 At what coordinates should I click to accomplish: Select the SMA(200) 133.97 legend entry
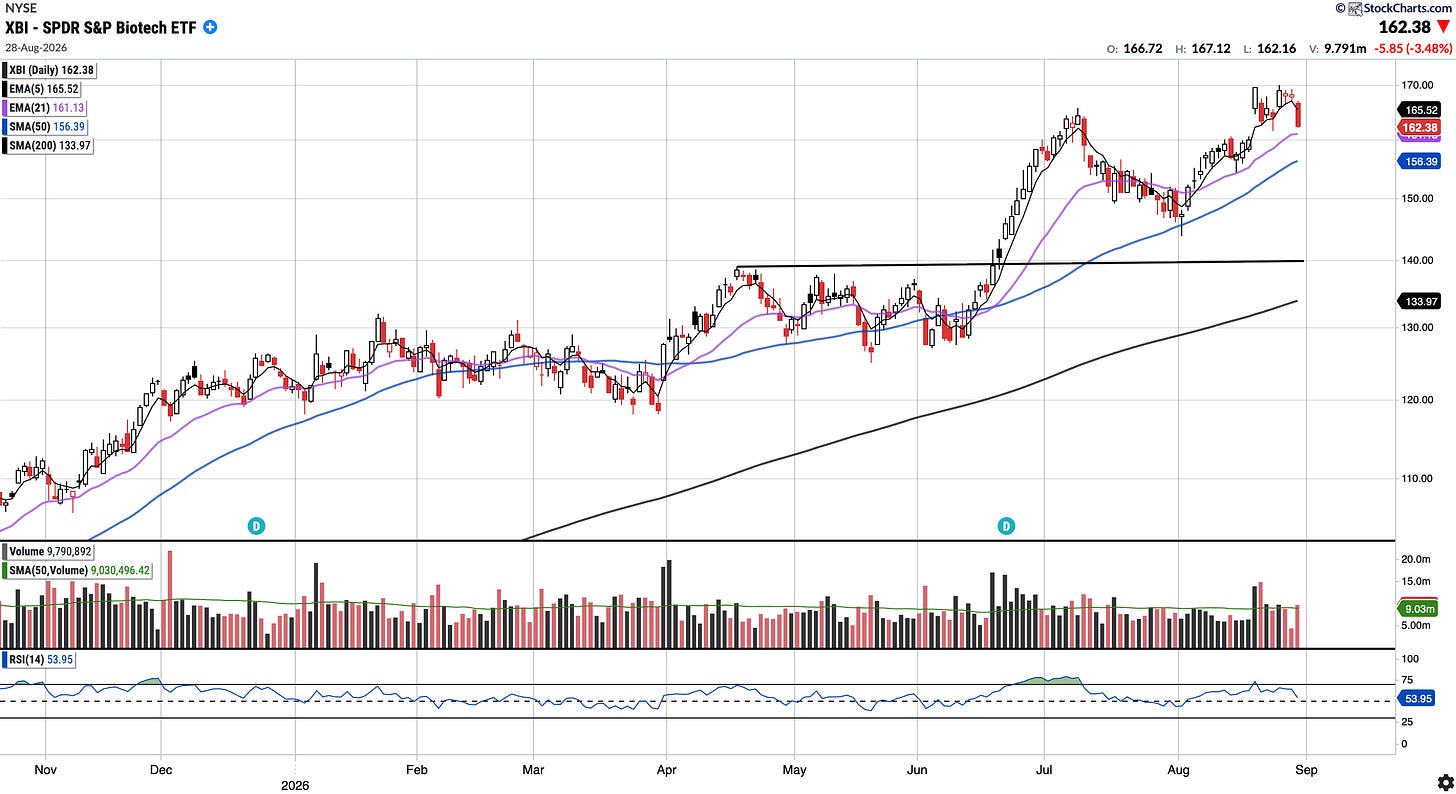tap(50, 146)
